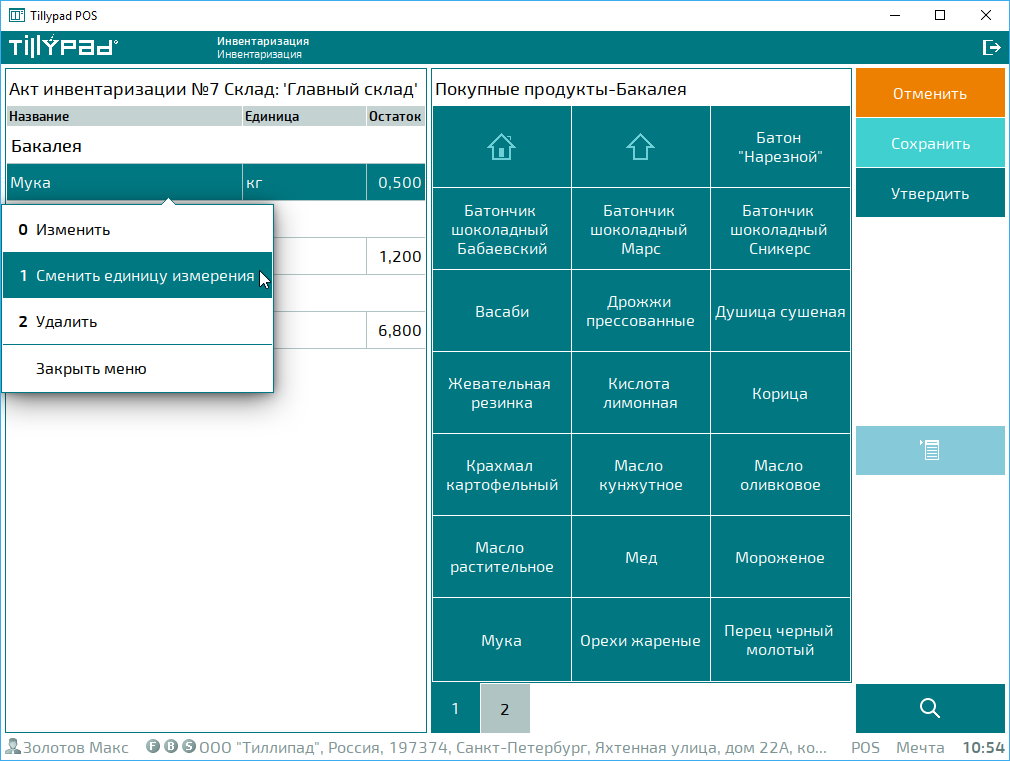Sort by 'Остаток' column header
The image size is (1010, 761).
395,117
